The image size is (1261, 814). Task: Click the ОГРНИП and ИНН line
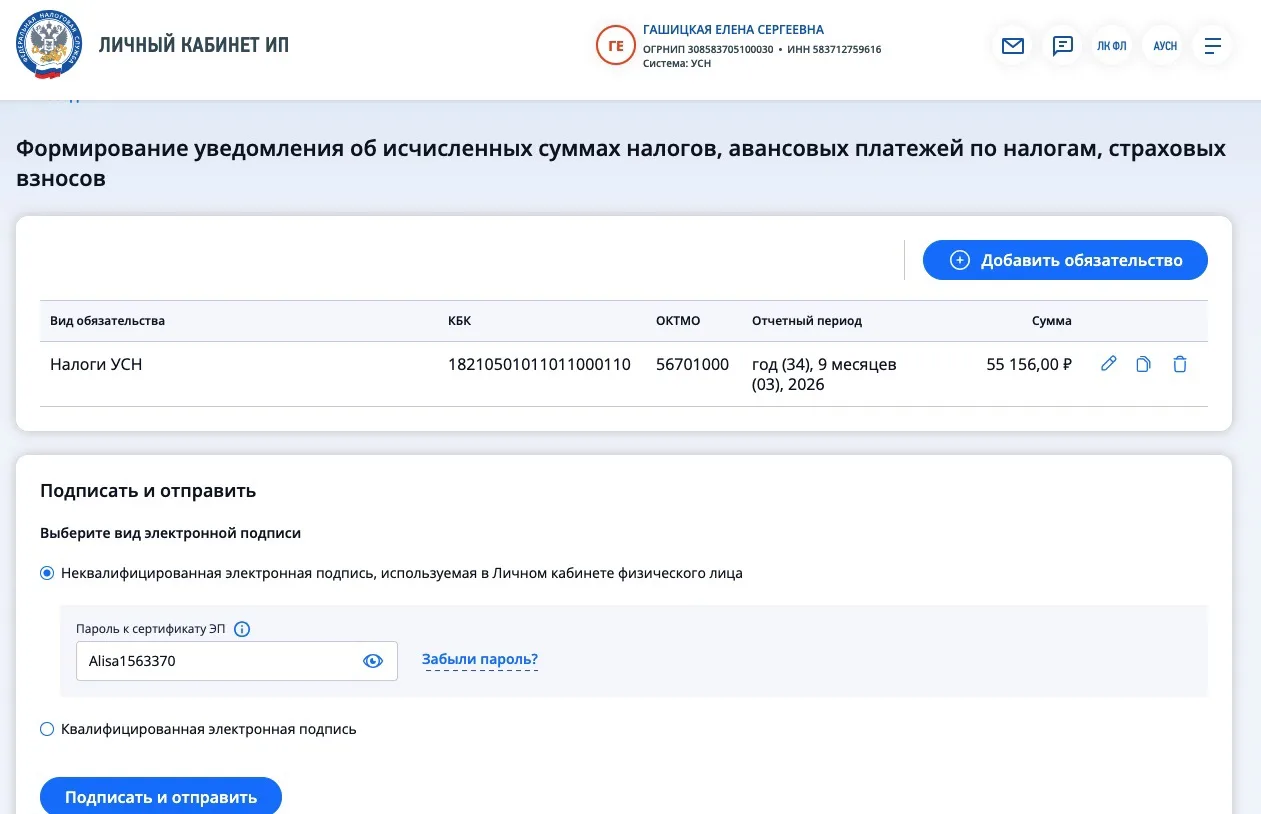tap(762, 49)
